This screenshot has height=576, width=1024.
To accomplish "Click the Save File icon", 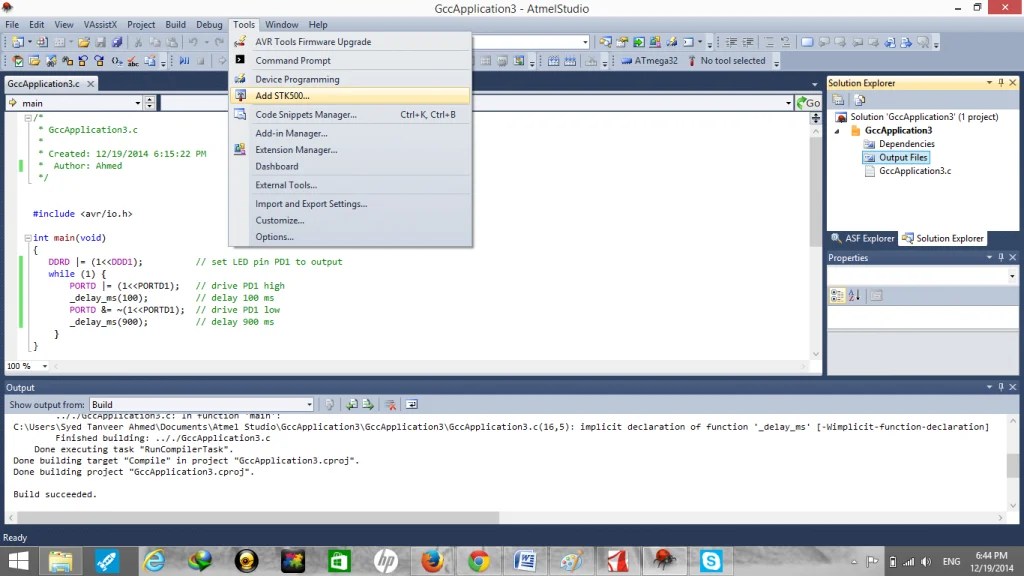I will [x=100, y=43].
